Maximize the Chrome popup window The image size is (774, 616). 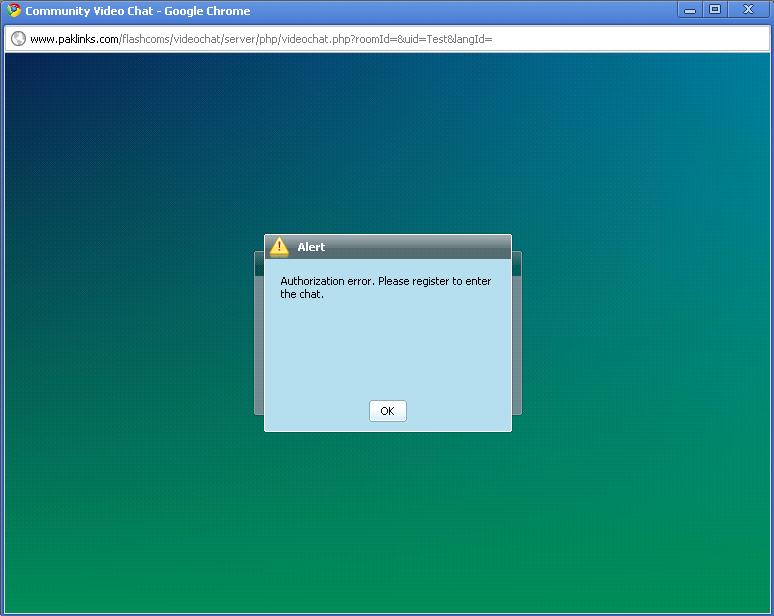coord(715,10)
